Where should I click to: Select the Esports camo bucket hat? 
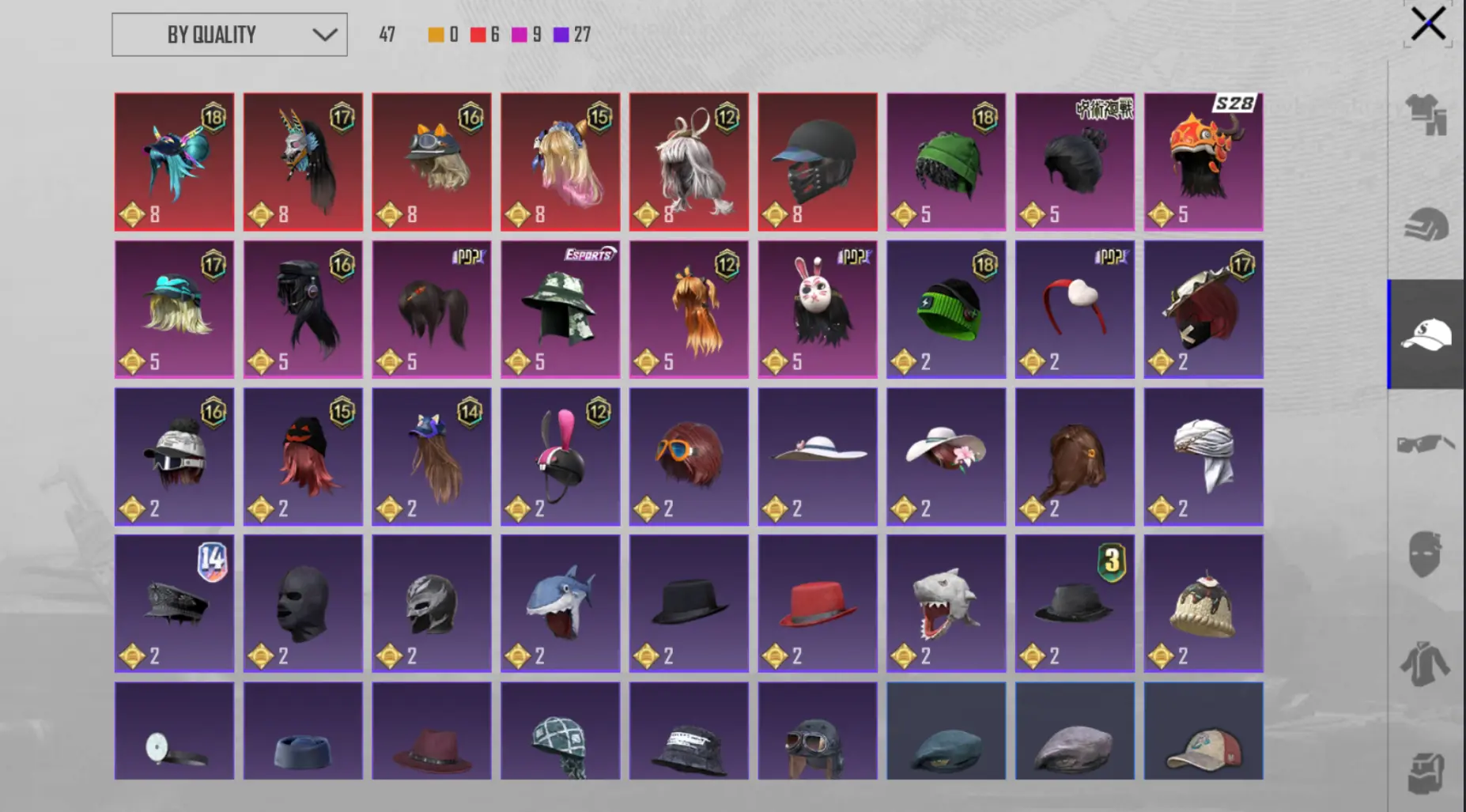click(561, 309)
